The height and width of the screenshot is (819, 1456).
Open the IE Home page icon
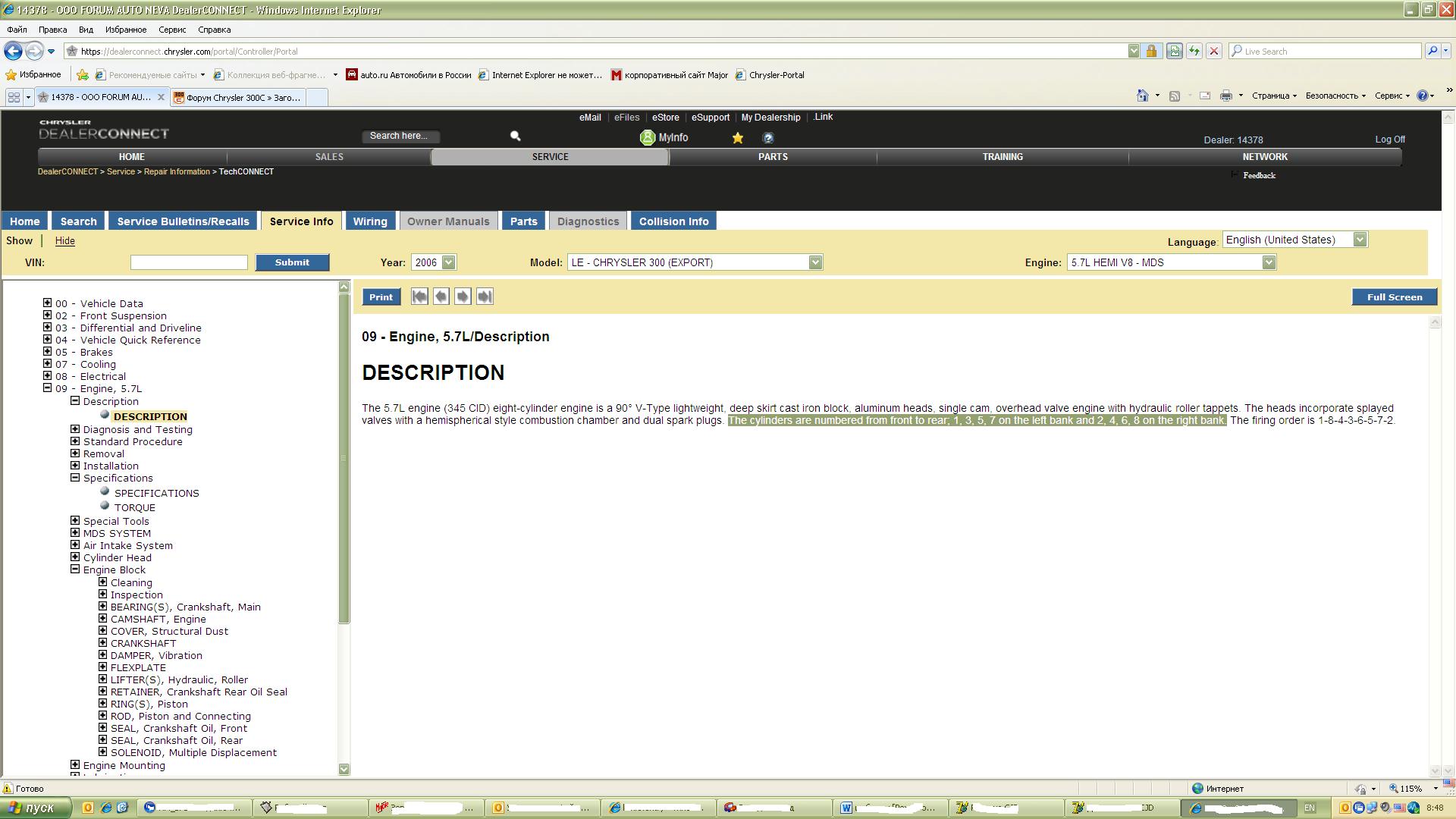(1143, 96)
